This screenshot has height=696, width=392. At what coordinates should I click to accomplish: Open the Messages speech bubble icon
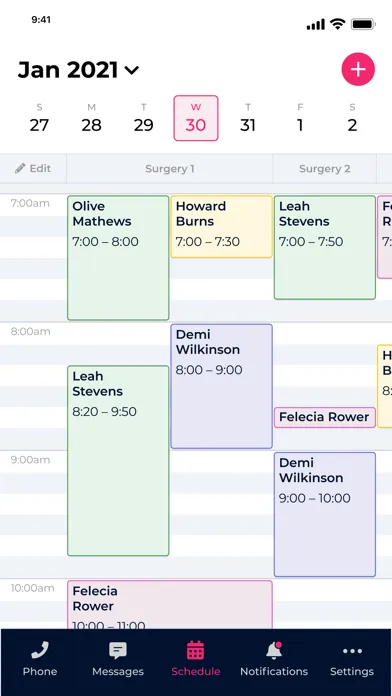tap(118, 651)
